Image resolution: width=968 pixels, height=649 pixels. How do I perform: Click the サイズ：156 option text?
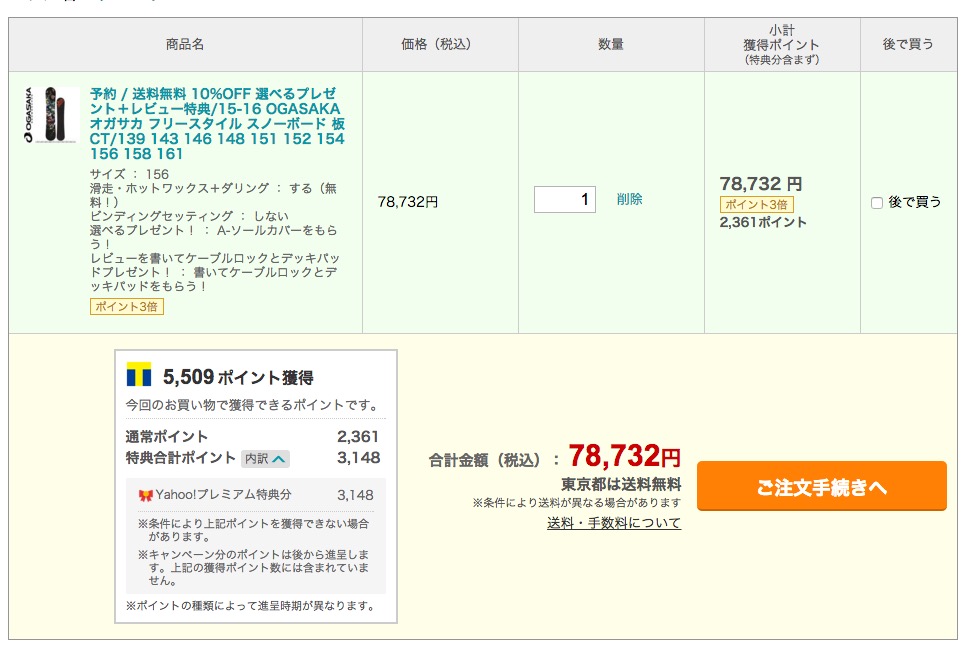[x=129, y=174]
